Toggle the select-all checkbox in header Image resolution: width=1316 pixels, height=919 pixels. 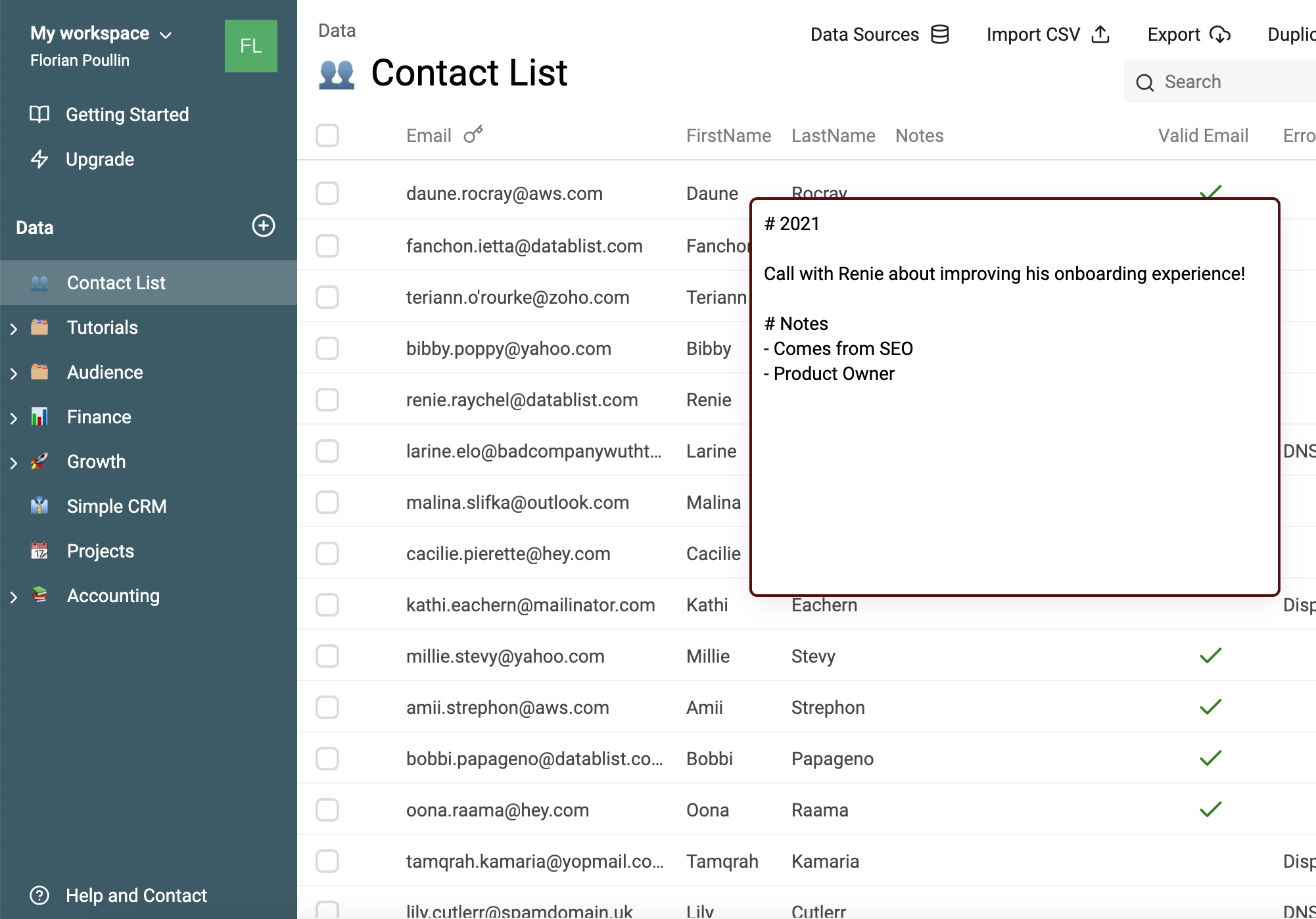click(327, 135)
